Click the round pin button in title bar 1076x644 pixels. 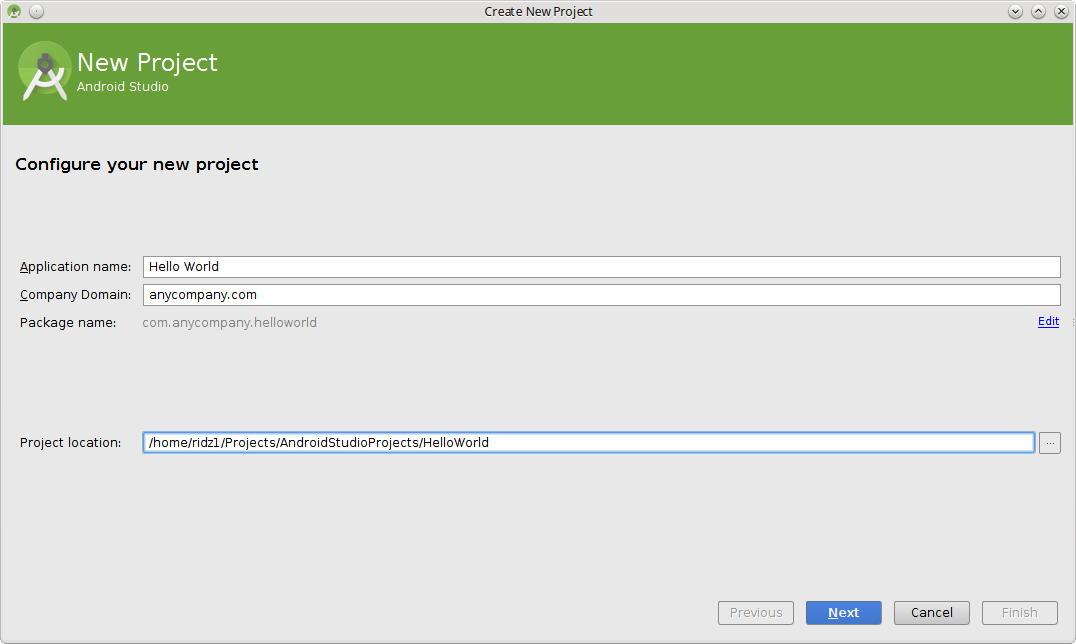(x=36, y=12)
